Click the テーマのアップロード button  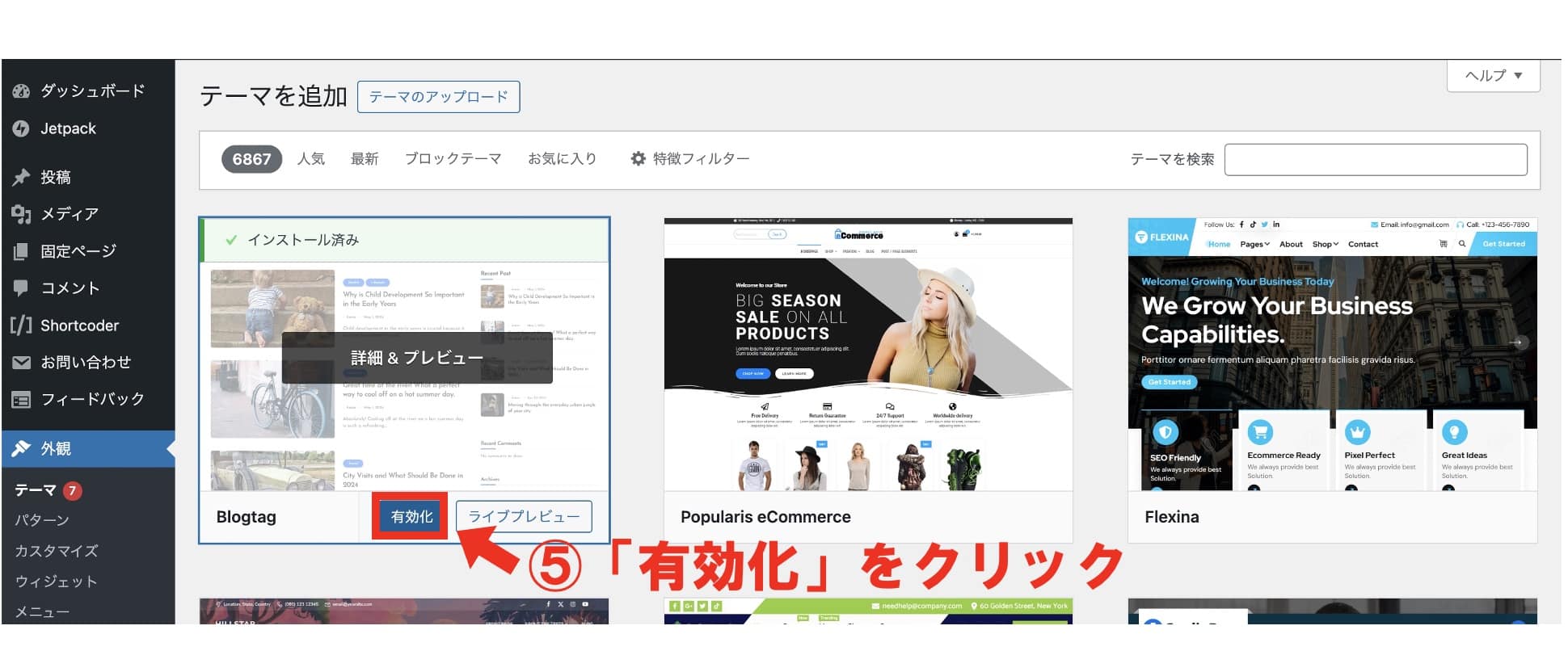pyautogui.click(x=438, y=97)
